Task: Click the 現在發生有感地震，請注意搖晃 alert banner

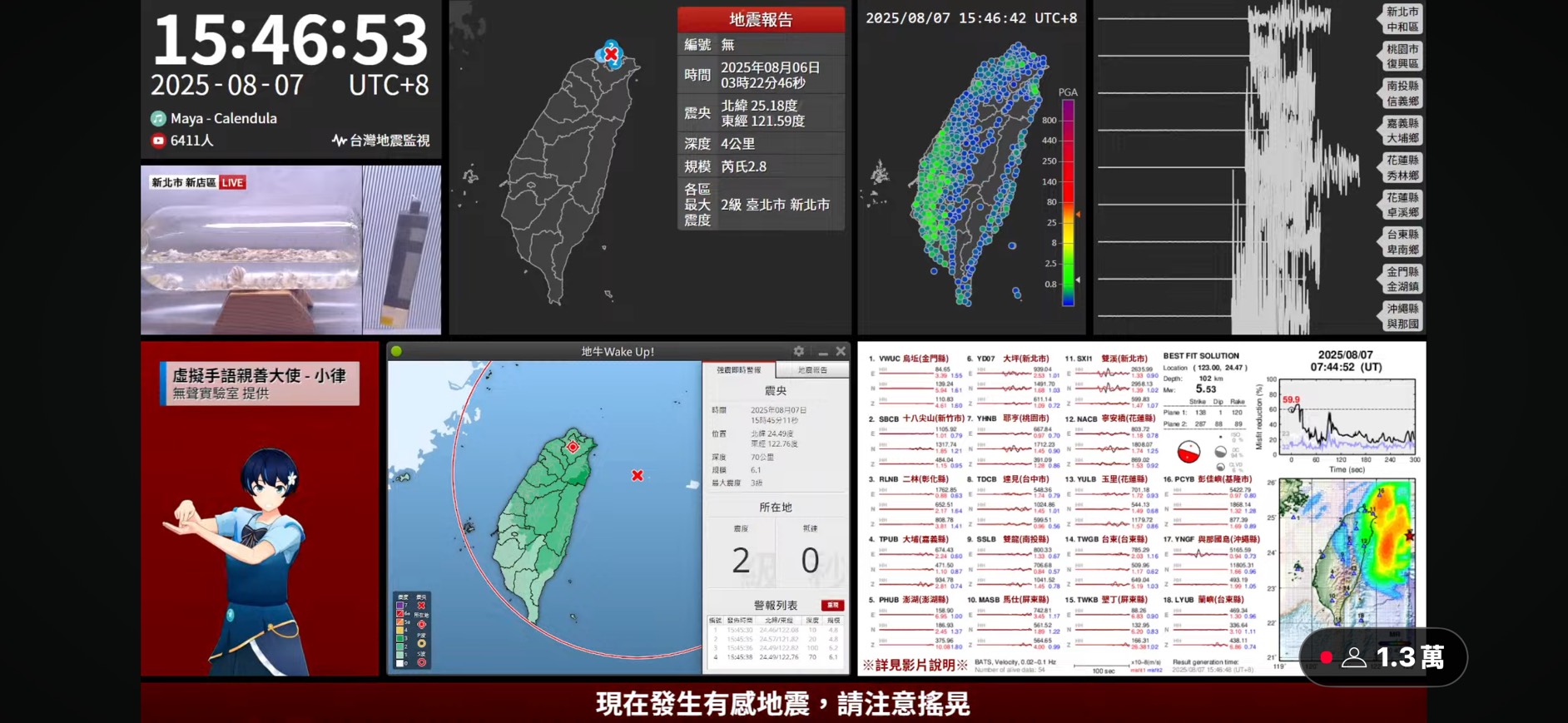Action: (783, 704)
